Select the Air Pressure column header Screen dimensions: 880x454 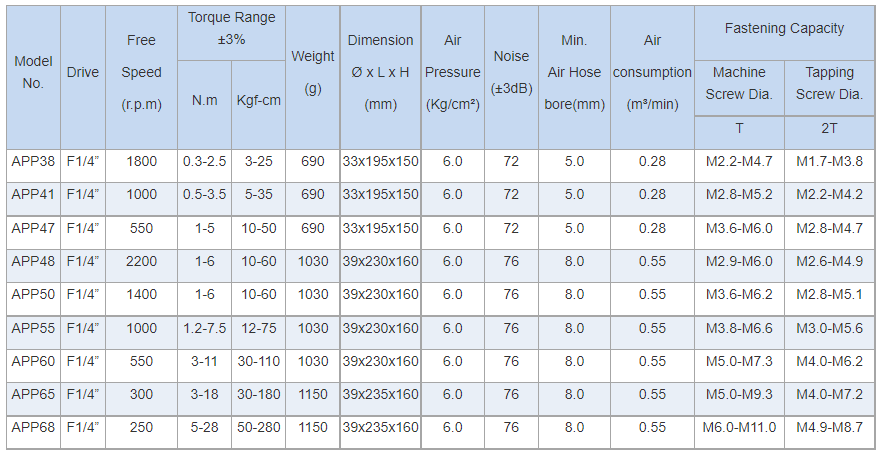tap(453, 73)
